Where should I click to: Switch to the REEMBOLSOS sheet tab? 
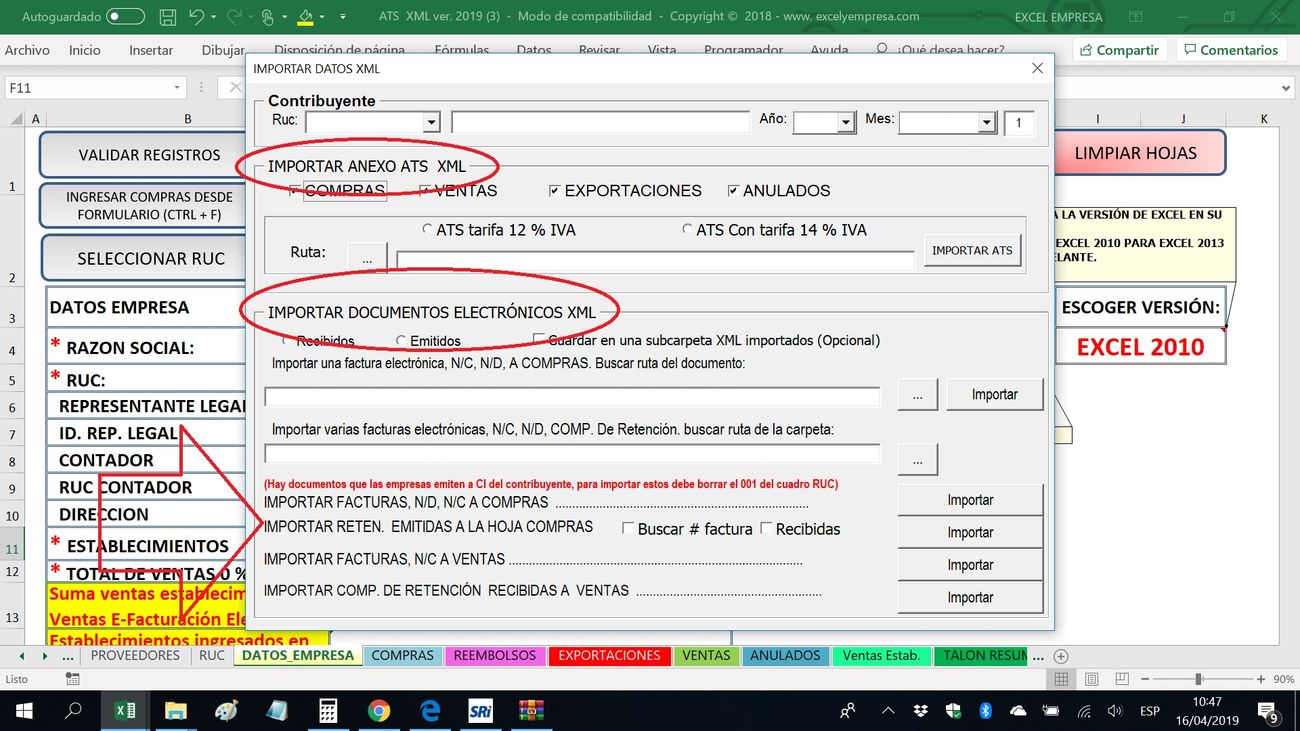(495, 656)
